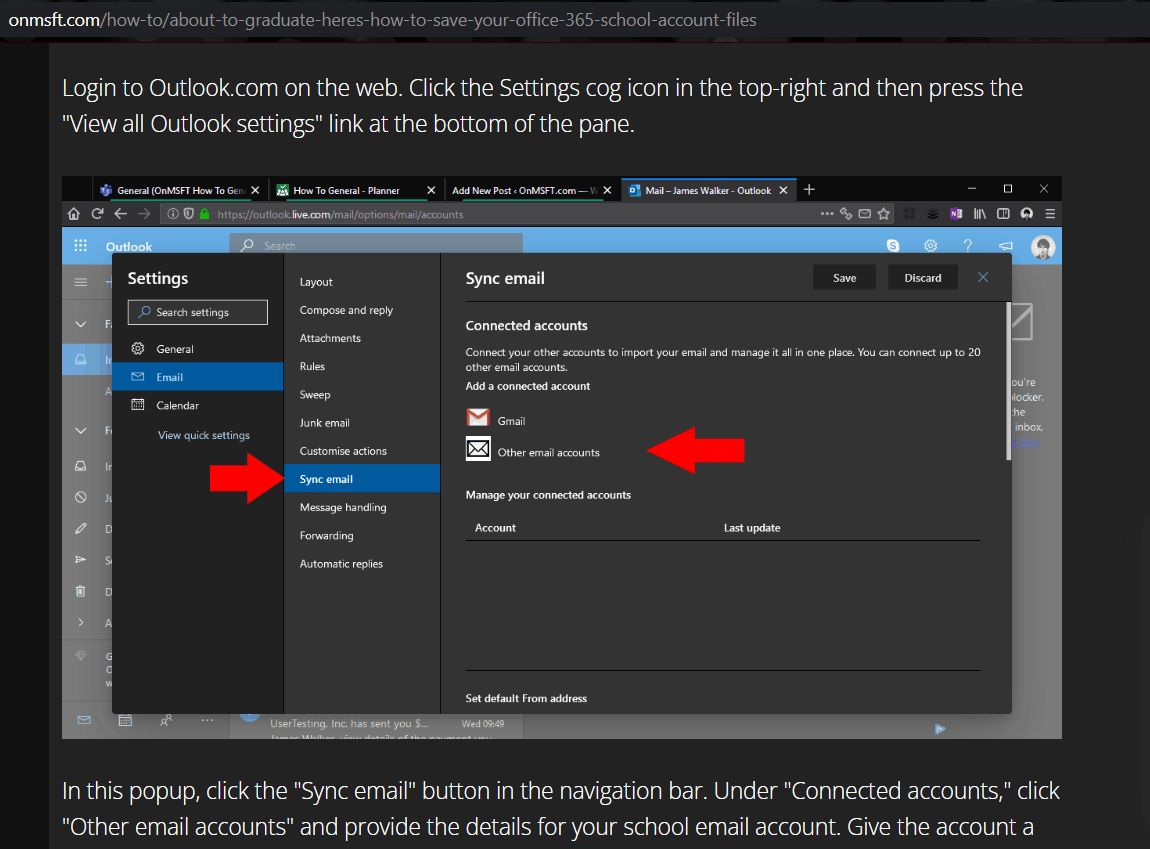Viewport: 1150px width, 849px height.
Task: Click in Search settings field
Action: click(x=197, y=312)
